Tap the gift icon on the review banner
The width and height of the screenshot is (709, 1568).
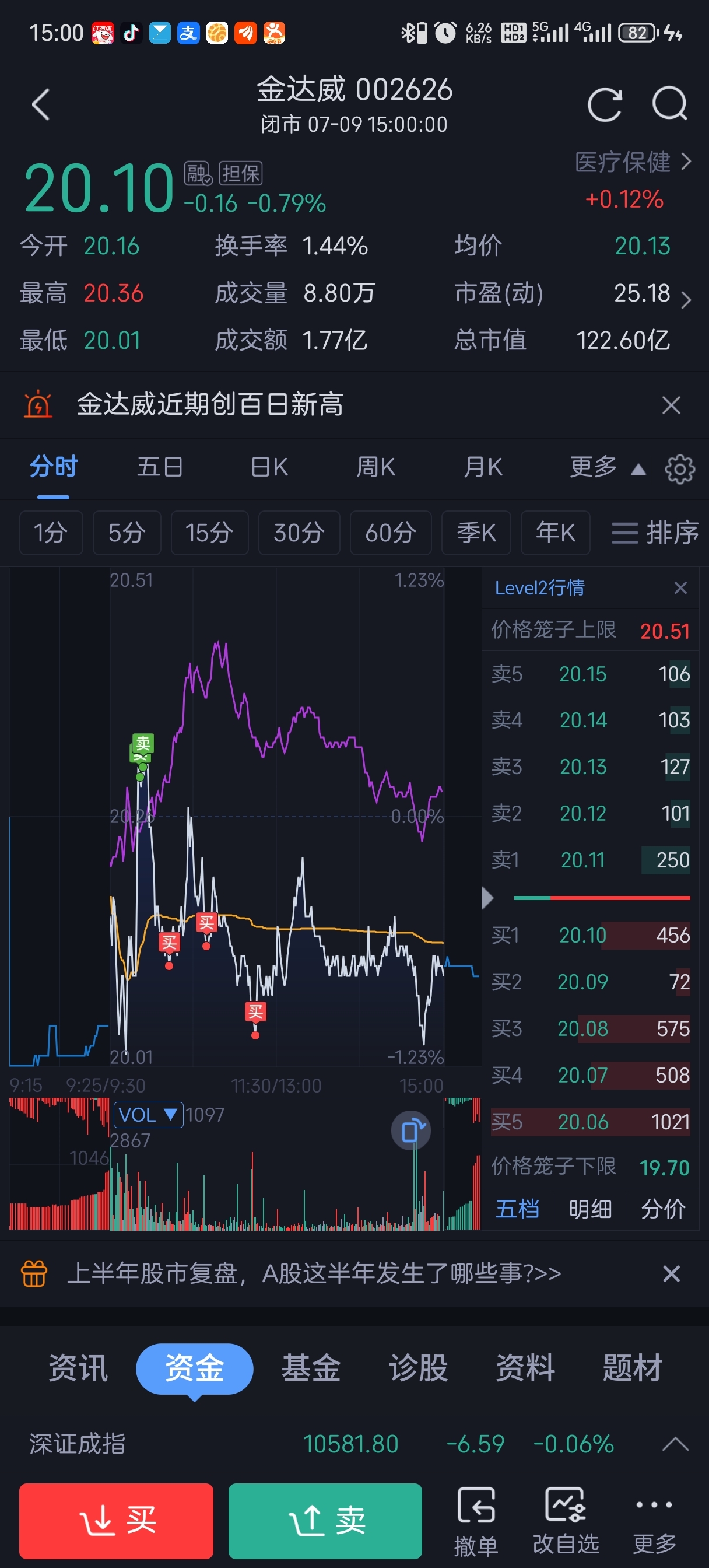coord(34,1273)
